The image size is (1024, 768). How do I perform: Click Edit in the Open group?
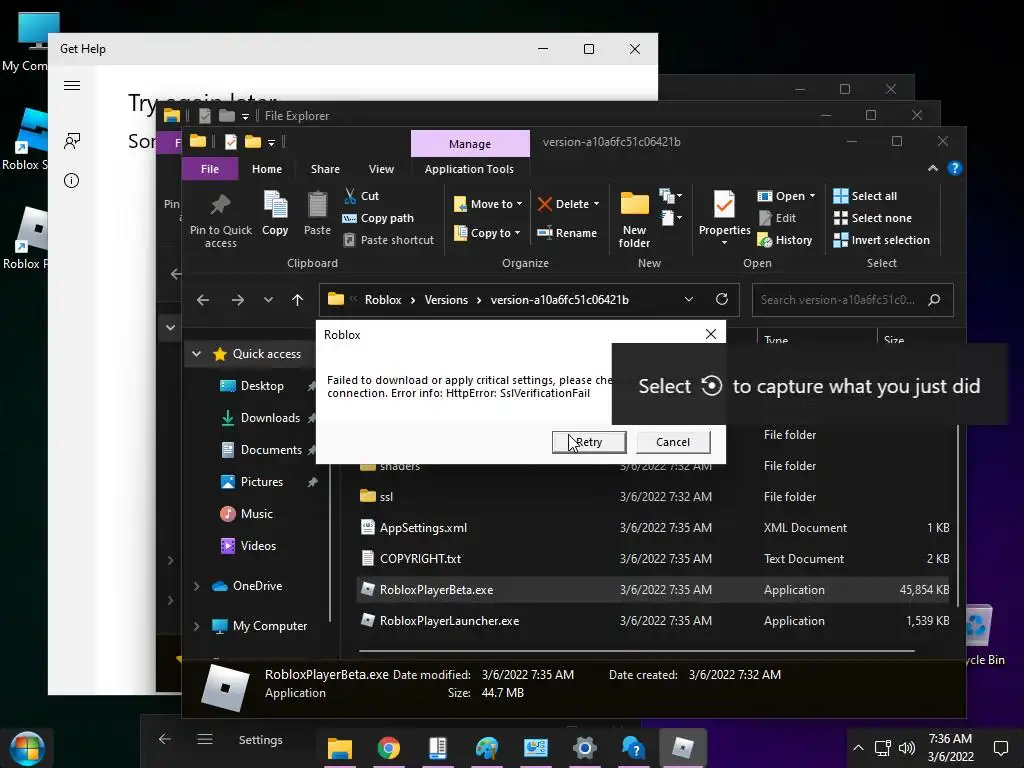tap(777, 218)
